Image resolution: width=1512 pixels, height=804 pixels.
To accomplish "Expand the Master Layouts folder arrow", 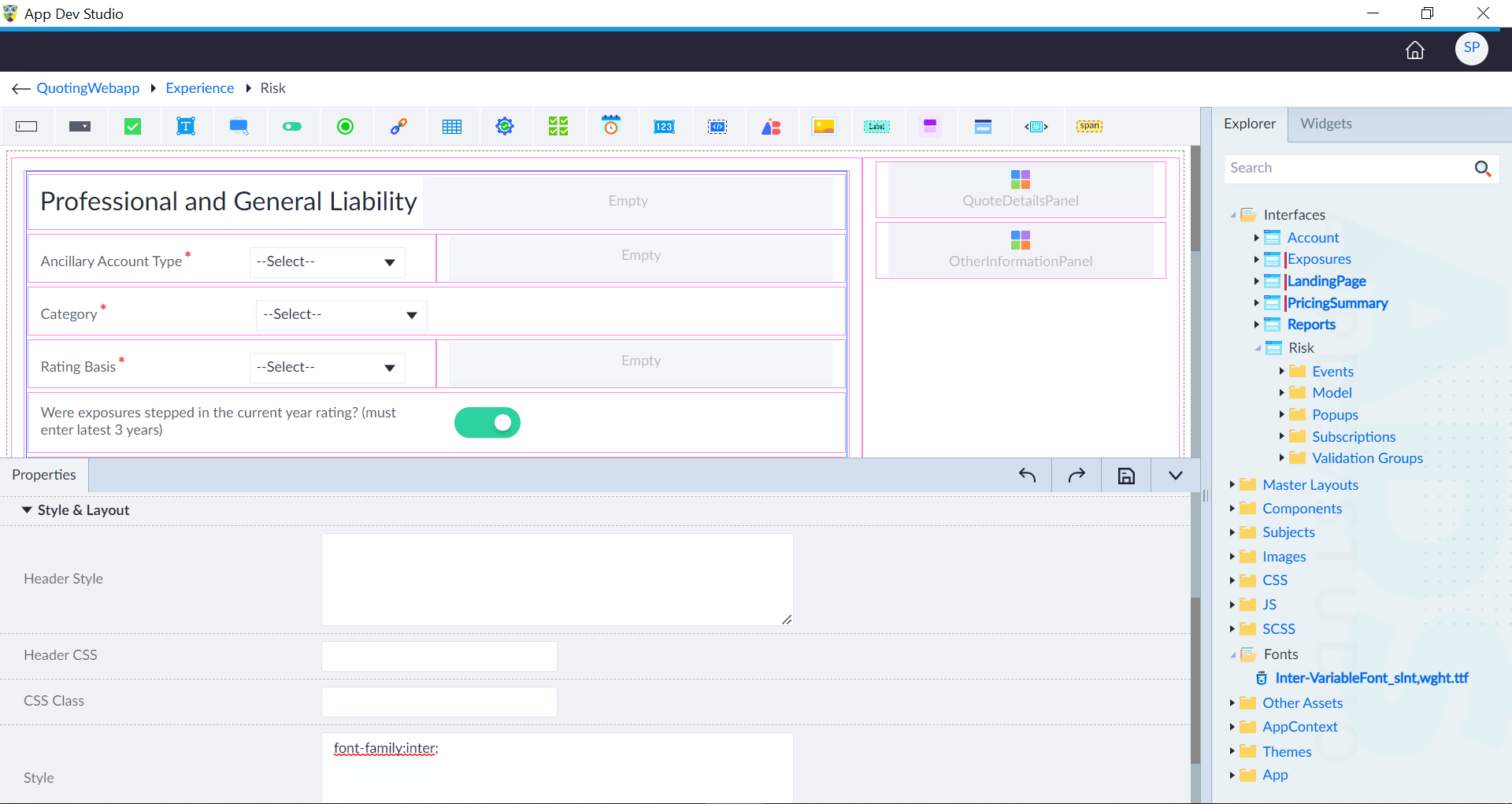I will pyautogui.click(x=1232, y=484).
